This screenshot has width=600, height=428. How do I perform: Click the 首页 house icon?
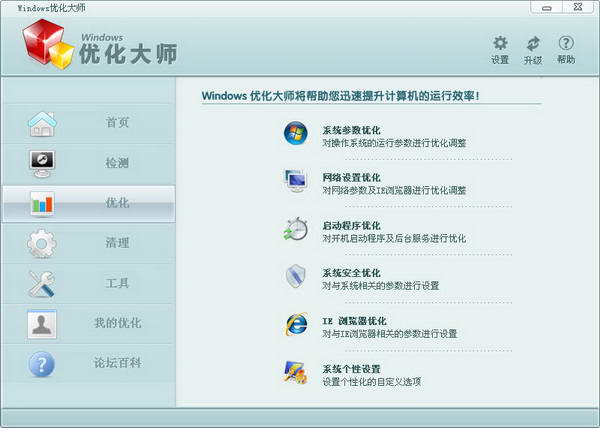click(42, 124)
